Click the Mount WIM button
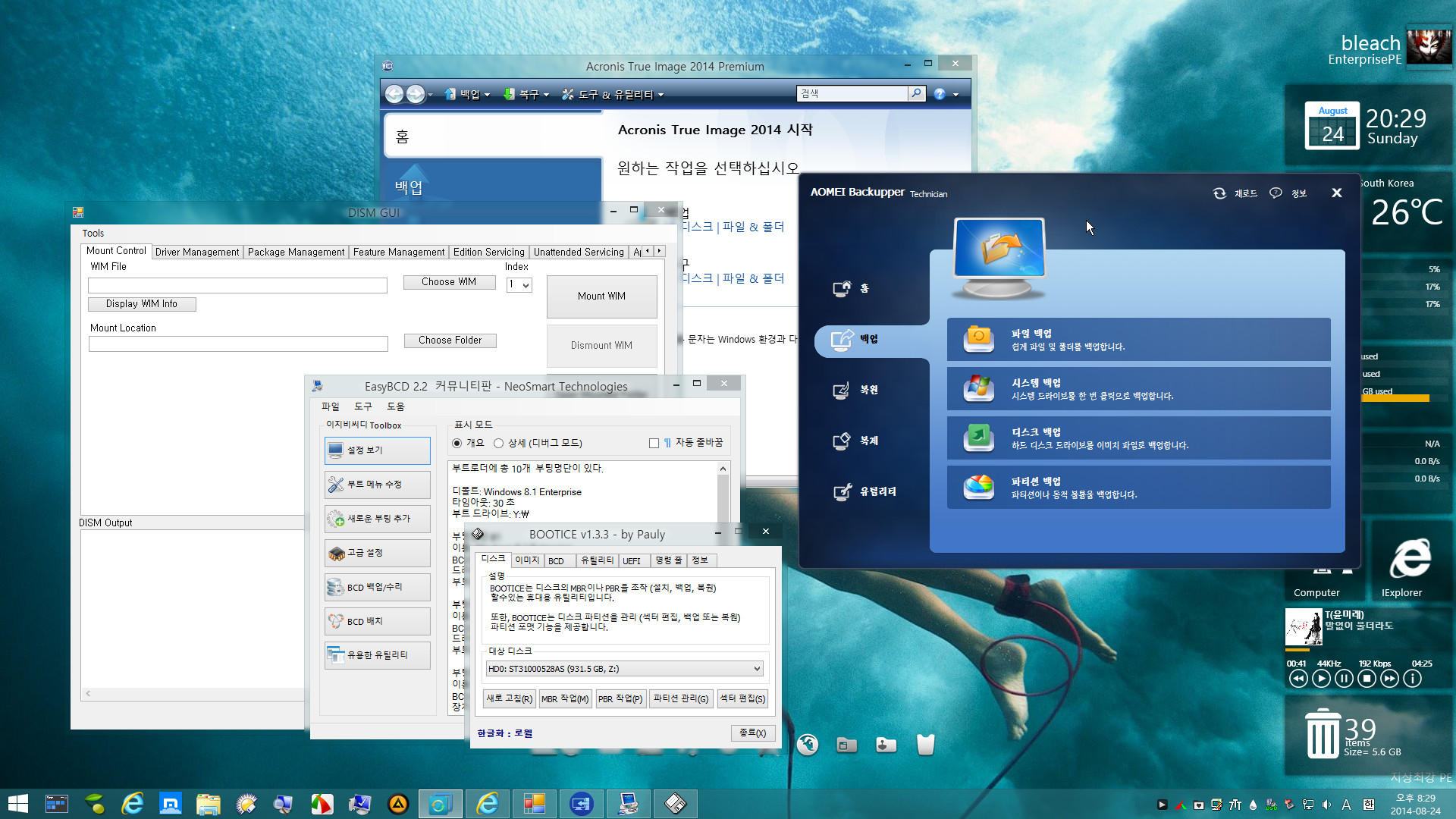The image size is (1456, 819). coord(602,297)
